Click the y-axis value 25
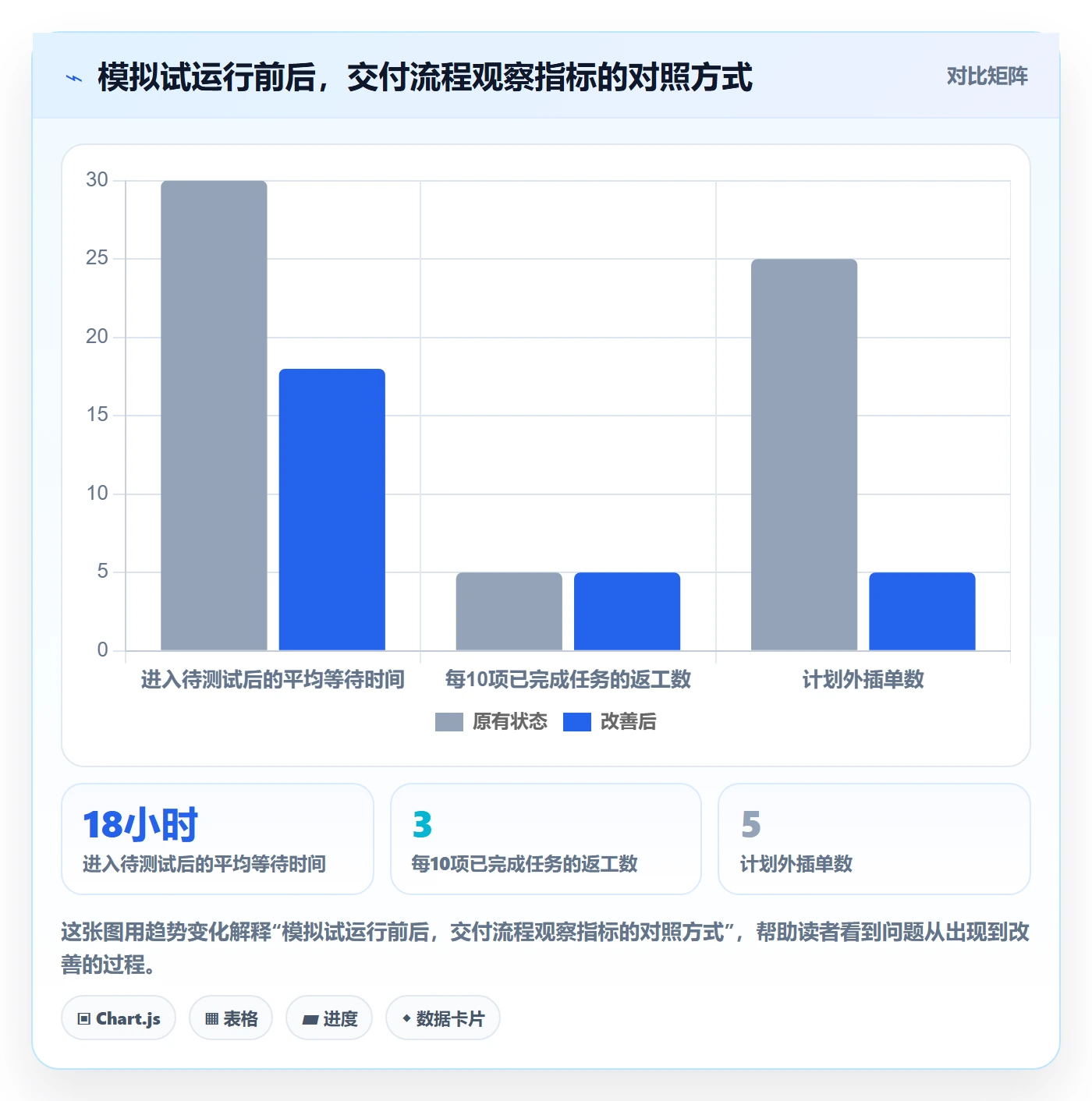The width and height of the screenshot is (1092, 1101). coord(97,258)
